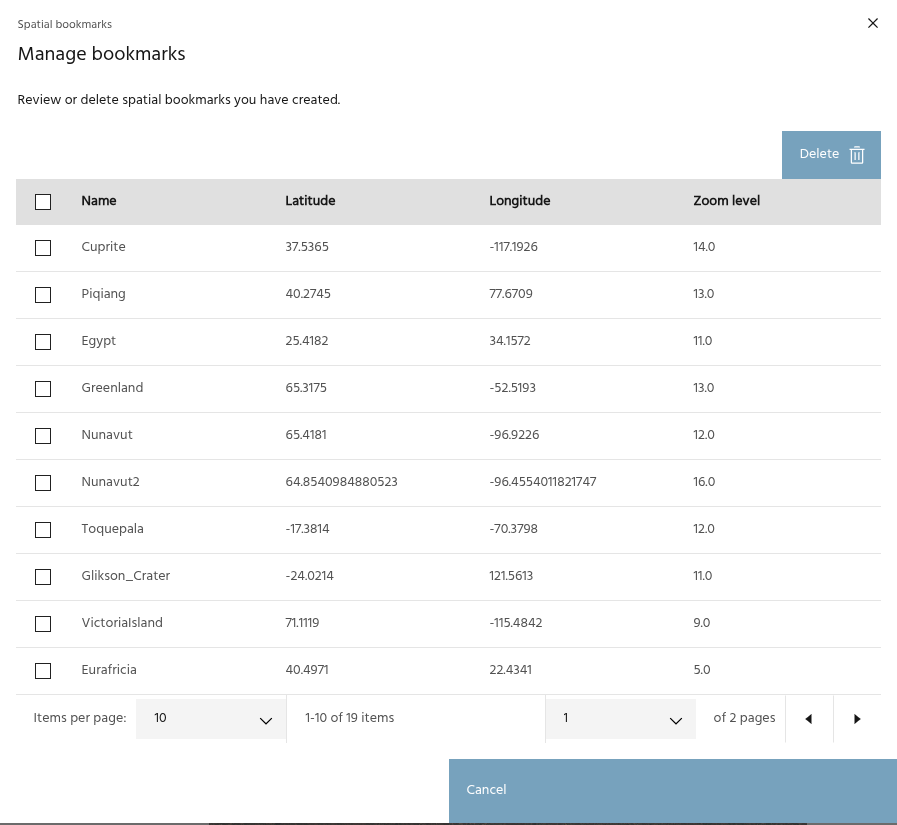Click the trash icon on Delete button

point(857,155)
